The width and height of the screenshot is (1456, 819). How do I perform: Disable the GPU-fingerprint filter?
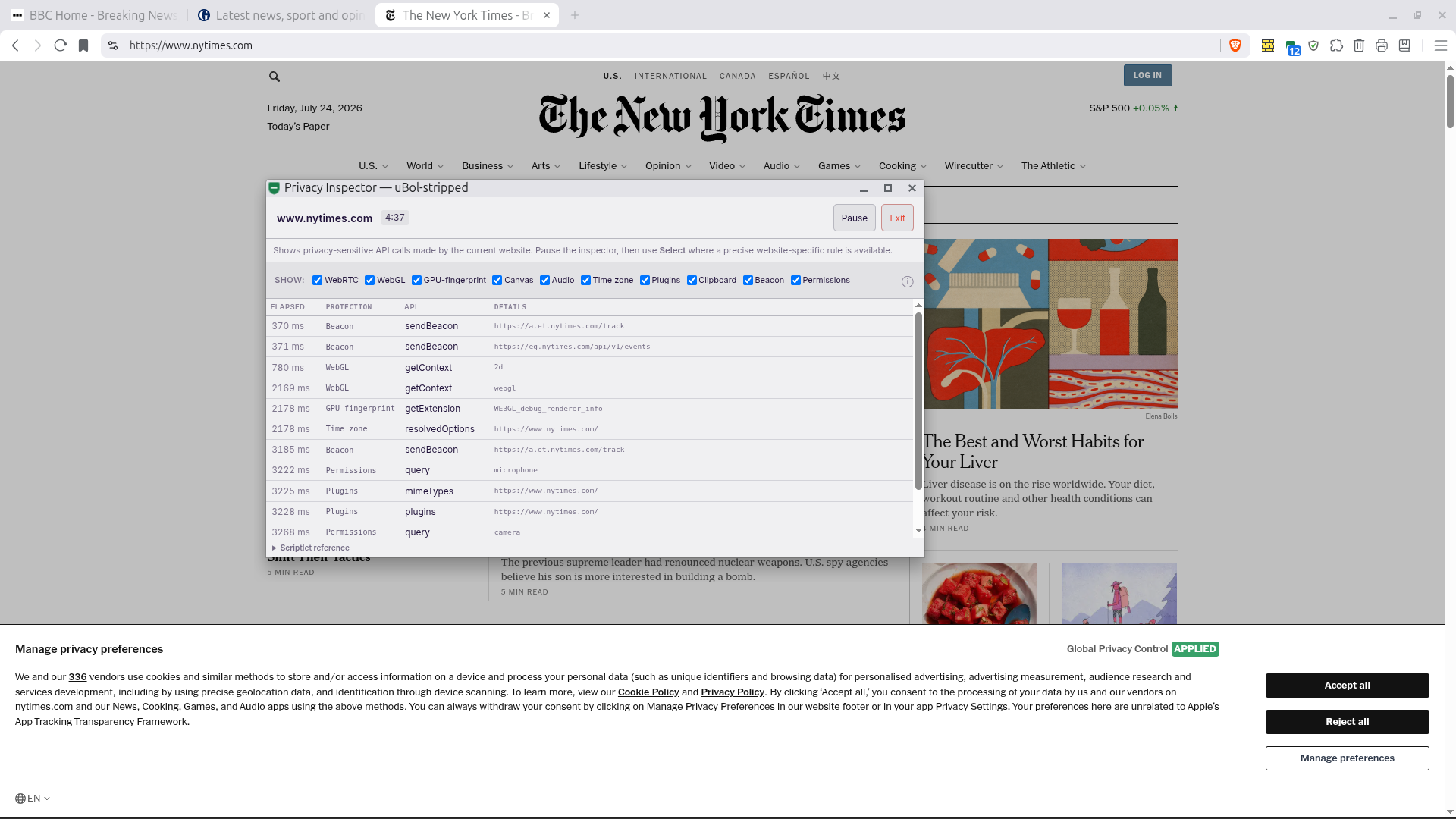(x=417, y=281)
